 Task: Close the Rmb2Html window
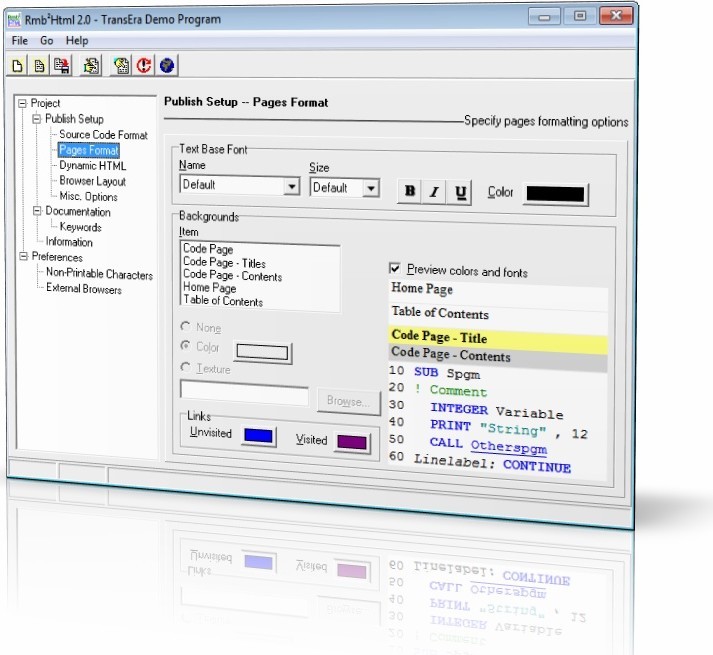[x=616, y=15]
